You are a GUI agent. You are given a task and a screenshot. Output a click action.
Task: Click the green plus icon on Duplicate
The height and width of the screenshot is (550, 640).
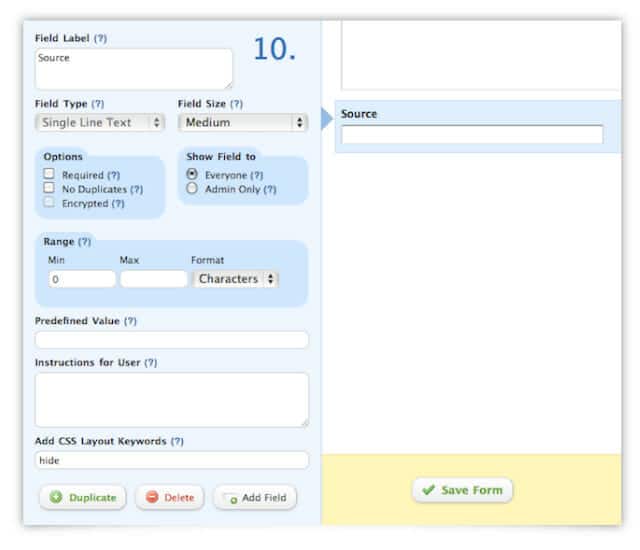tap(56, 497)
